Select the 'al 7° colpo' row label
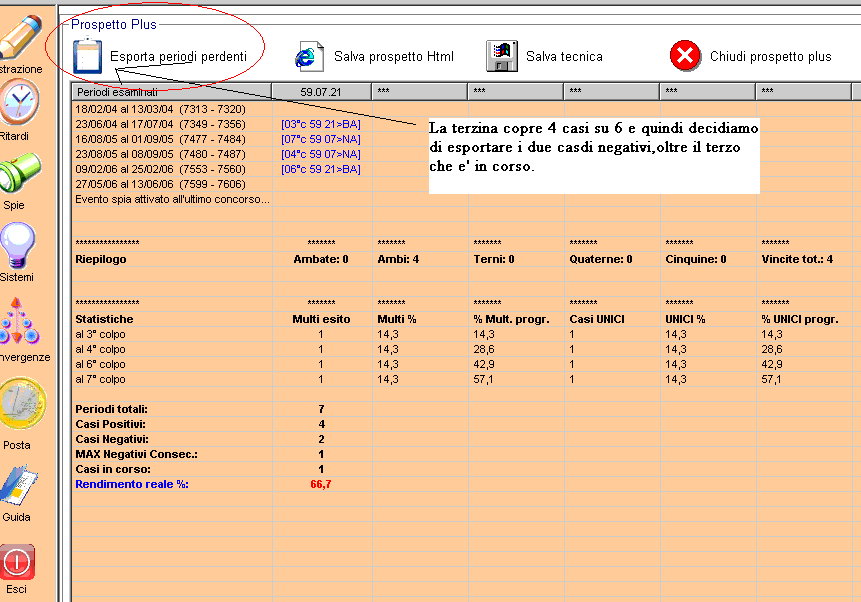This screenshot has height=602, width=861. pyautogui.click(x=100, y=379)
